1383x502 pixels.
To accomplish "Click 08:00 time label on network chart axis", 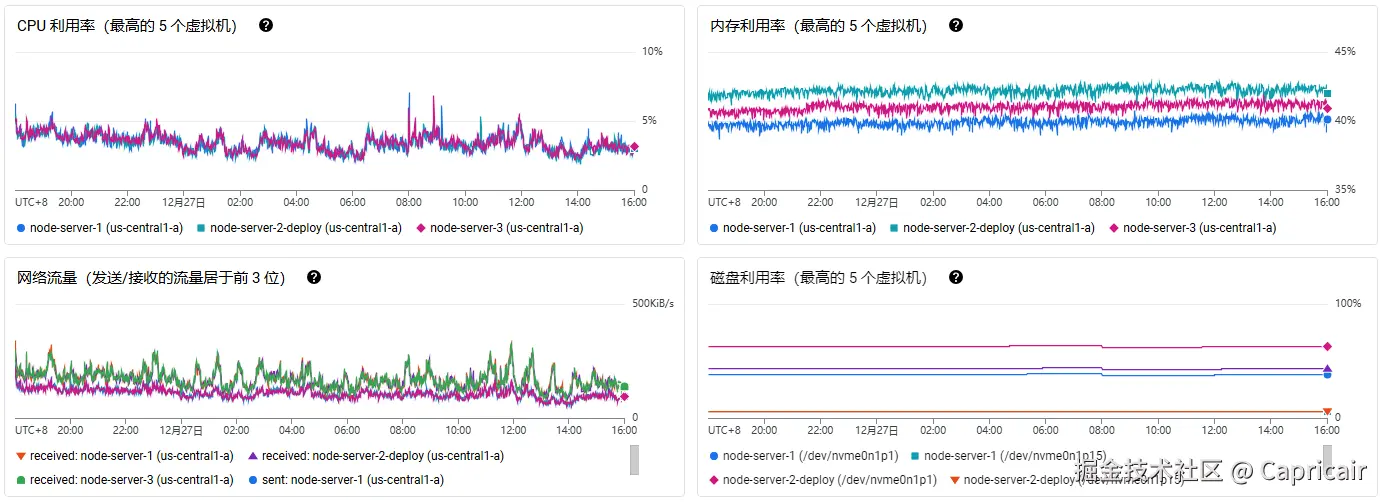I will click(x=402, y=430).
